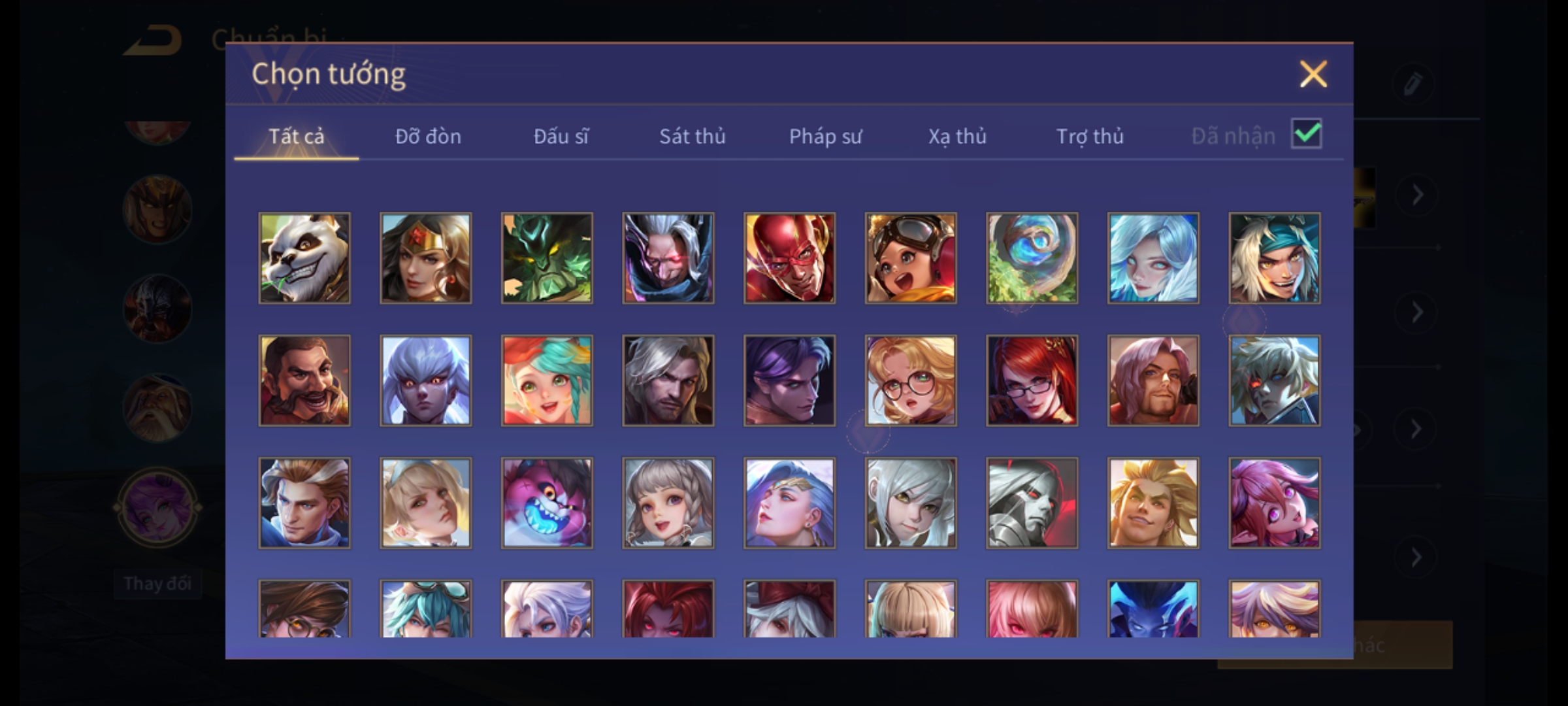This screenshot has height=706, width=1568.
Task: Select the silver armored red-eyed hero
Action: 1032,503
